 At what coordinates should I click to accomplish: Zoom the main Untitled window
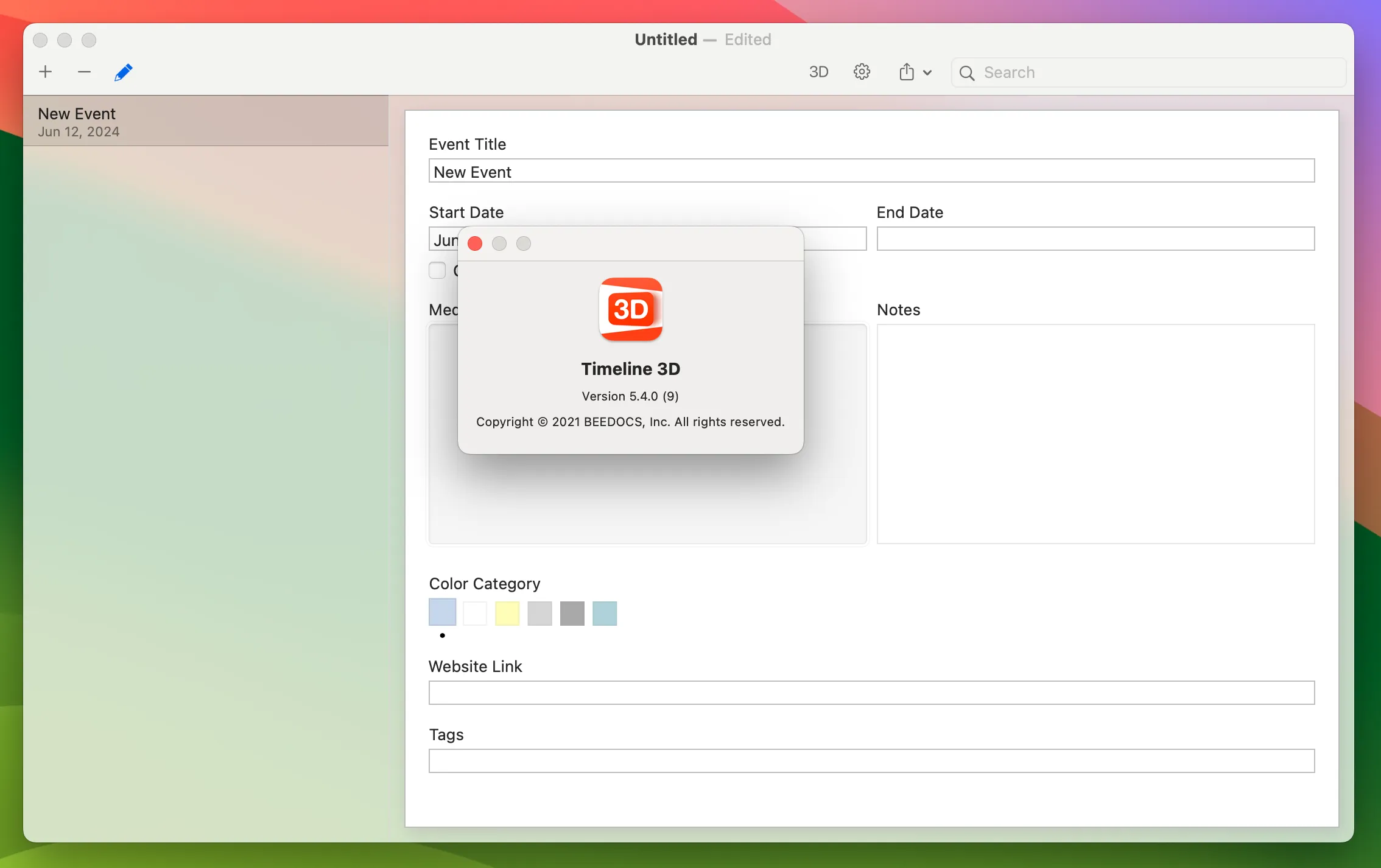pos(89,40)
